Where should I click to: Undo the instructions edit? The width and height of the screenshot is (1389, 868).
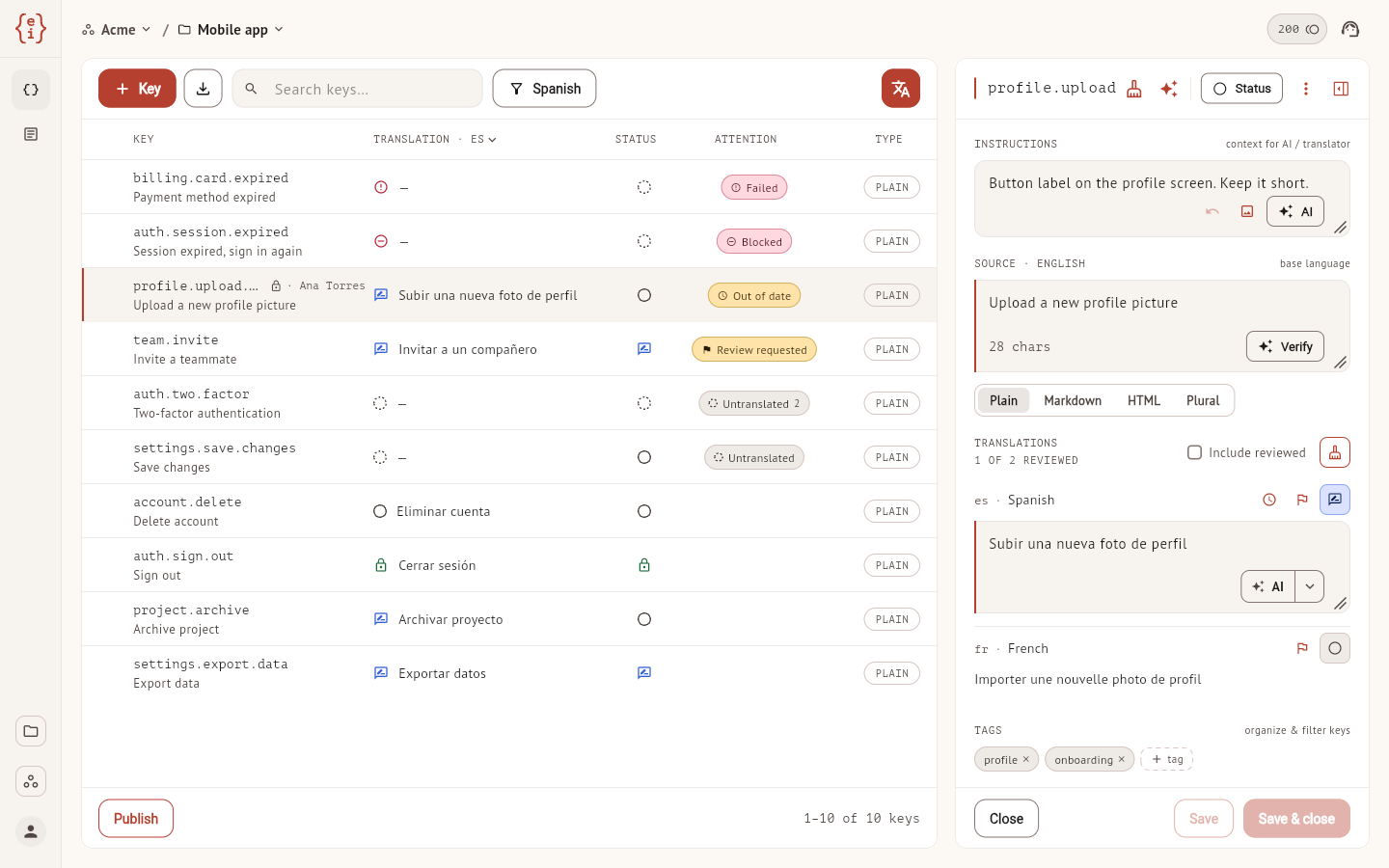coord(1212,211)
